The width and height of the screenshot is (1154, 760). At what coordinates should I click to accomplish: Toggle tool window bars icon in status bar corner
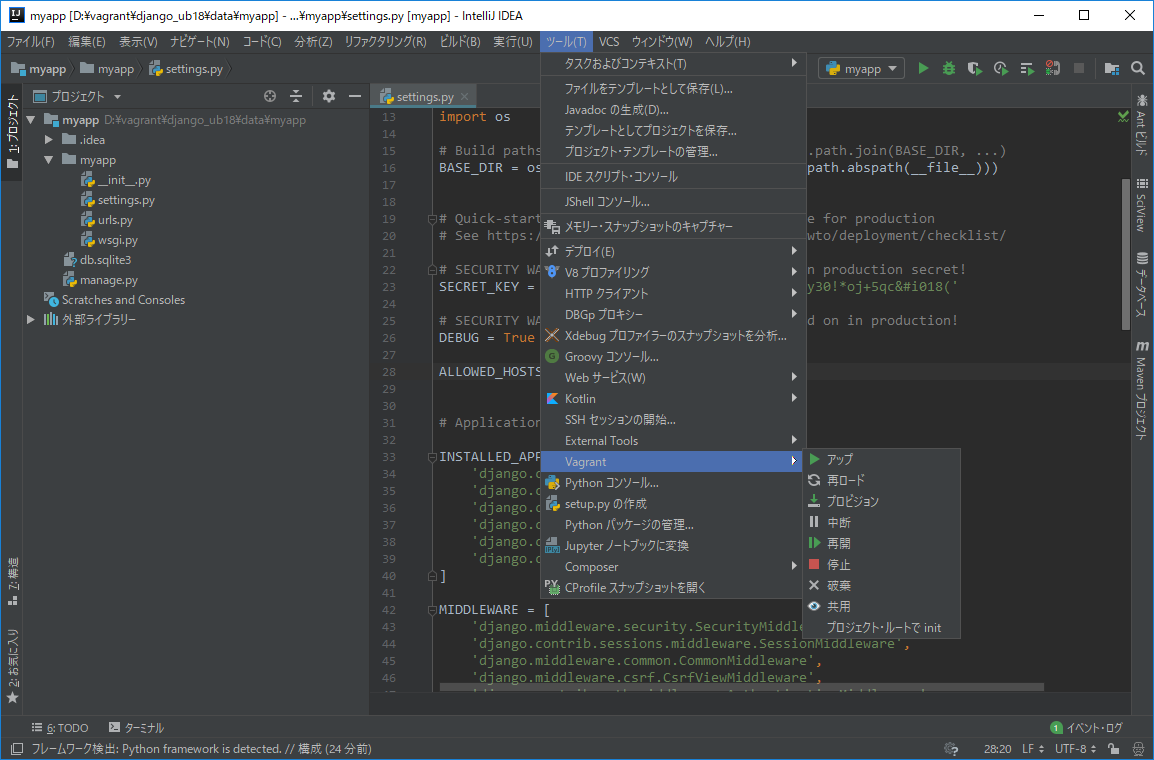16,749
